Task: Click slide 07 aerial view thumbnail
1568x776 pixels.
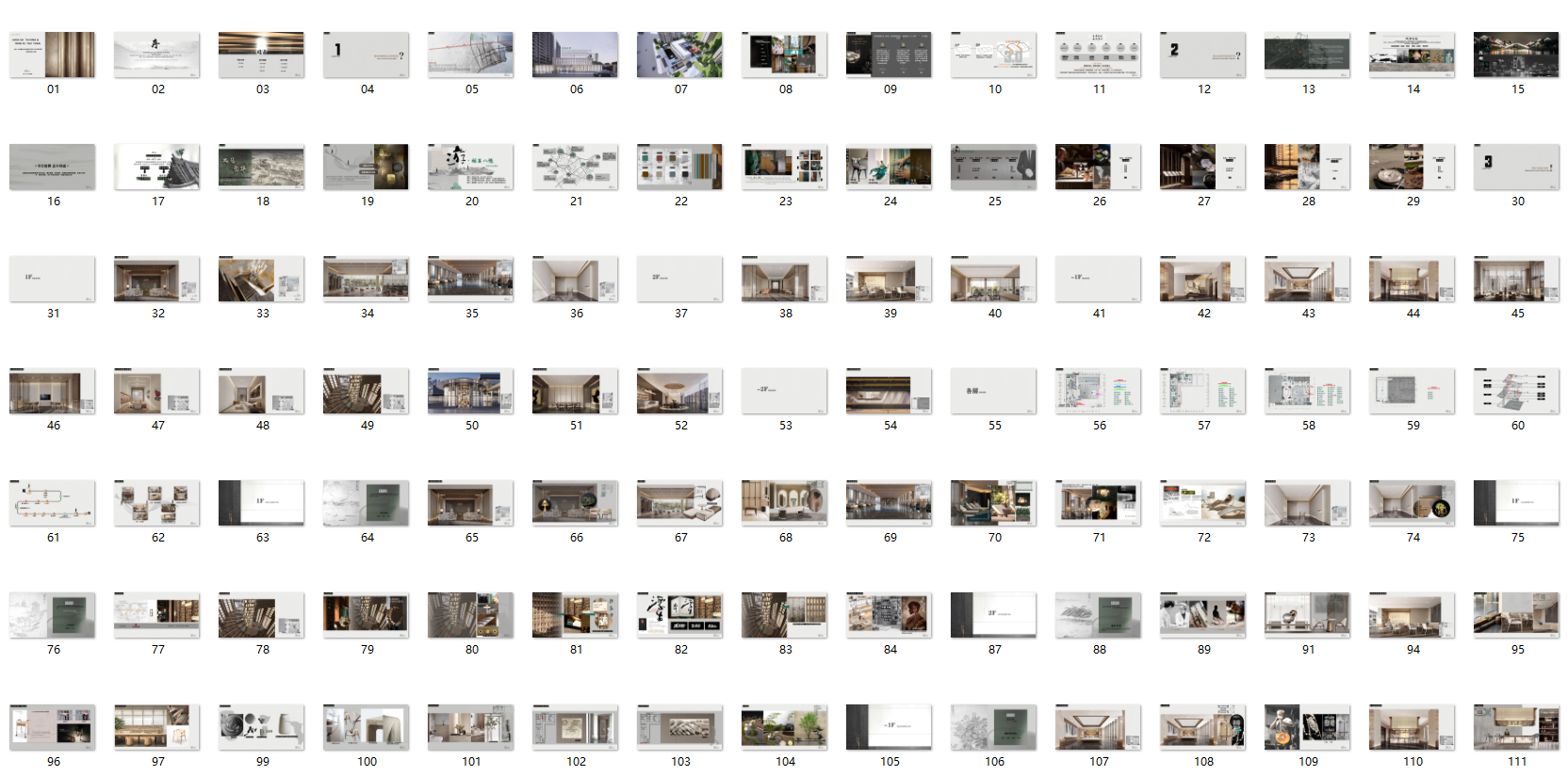Action: (680, 55)
